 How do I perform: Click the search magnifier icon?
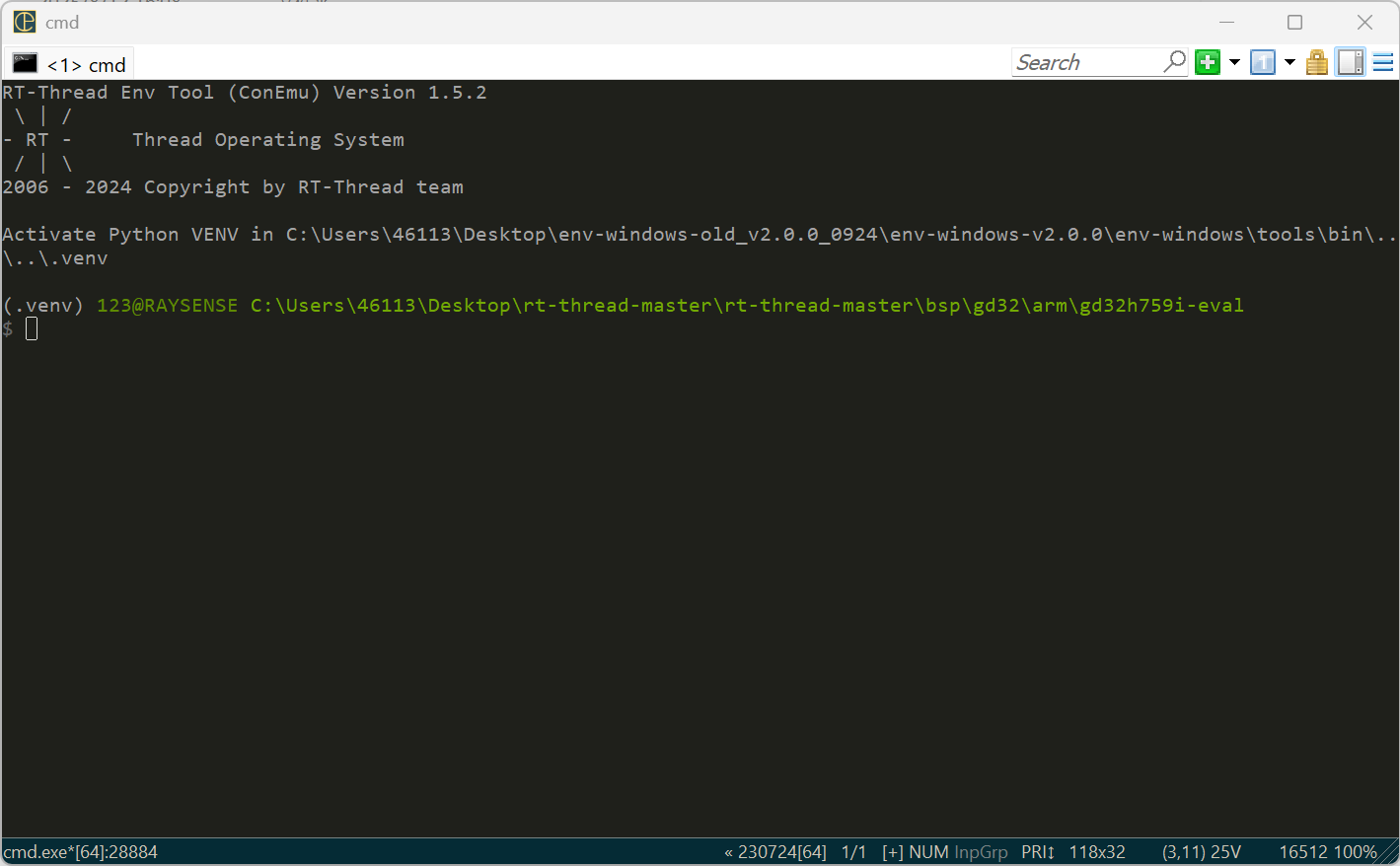(x=1173, y=61)
